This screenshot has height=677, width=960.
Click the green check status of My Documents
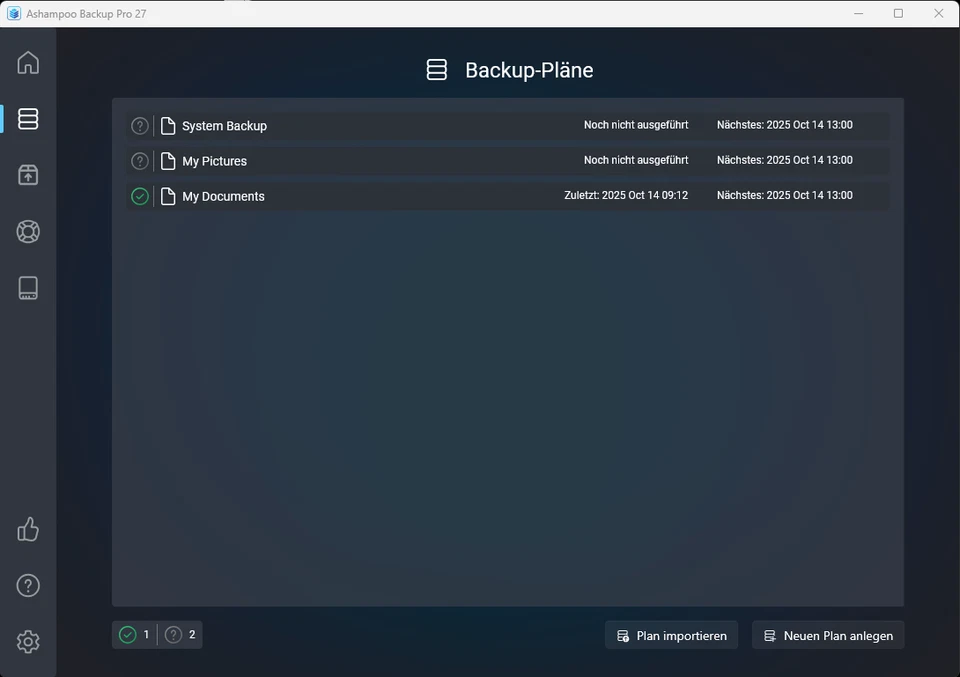tap(139, 196)
